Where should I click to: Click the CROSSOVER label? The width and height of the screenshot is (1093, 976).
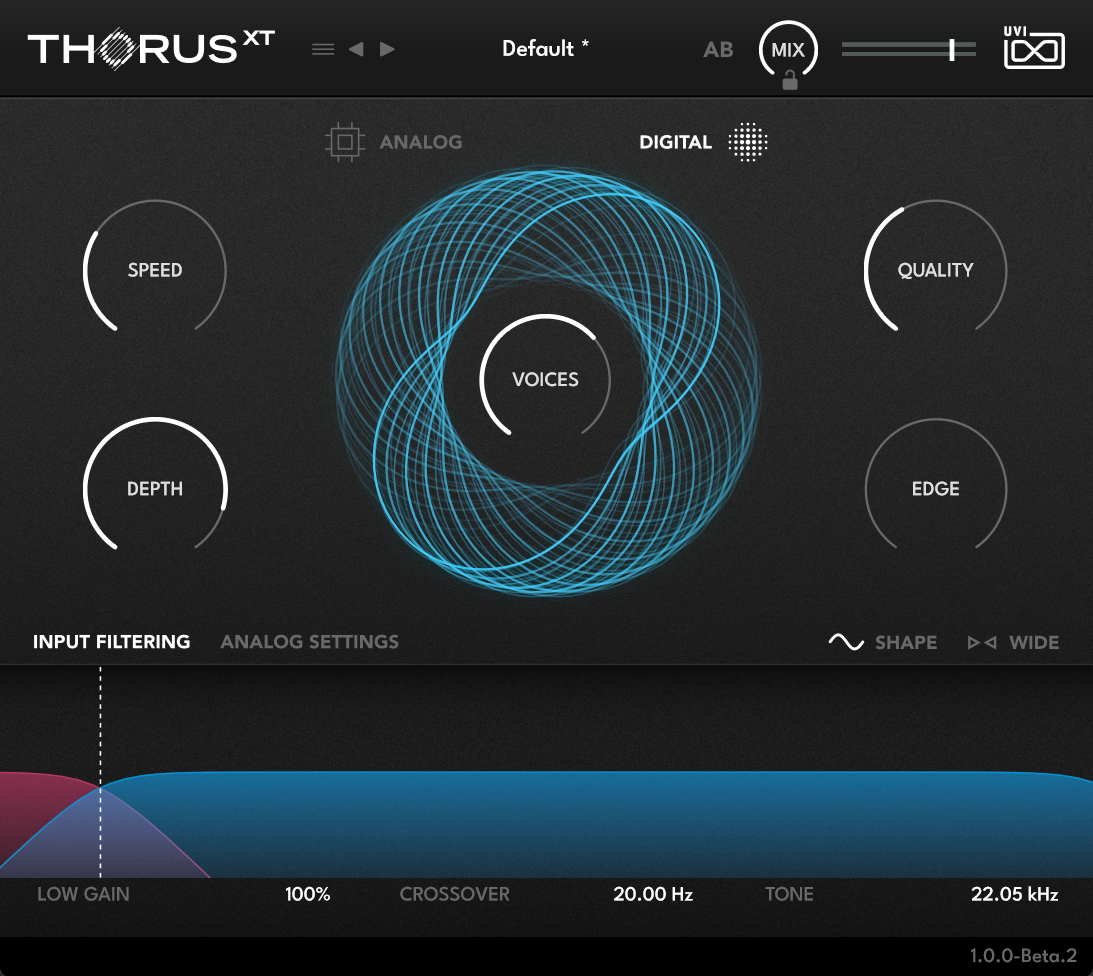tap(454, 894)
